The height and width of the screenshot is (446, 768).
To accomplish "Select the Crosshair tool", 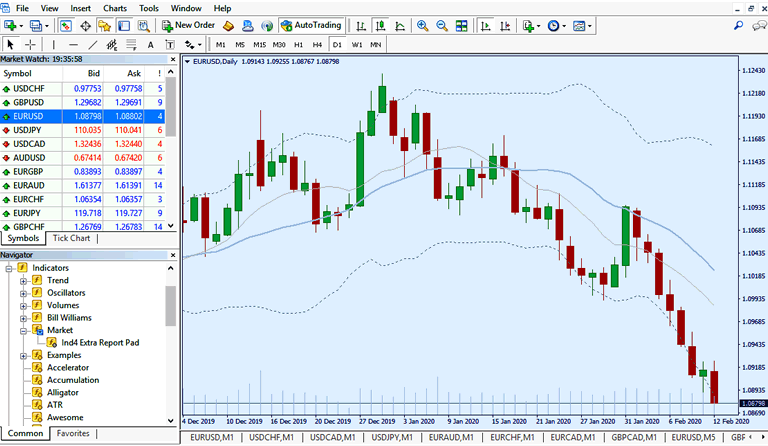I will pyautogui.click(x=30, y=45).
